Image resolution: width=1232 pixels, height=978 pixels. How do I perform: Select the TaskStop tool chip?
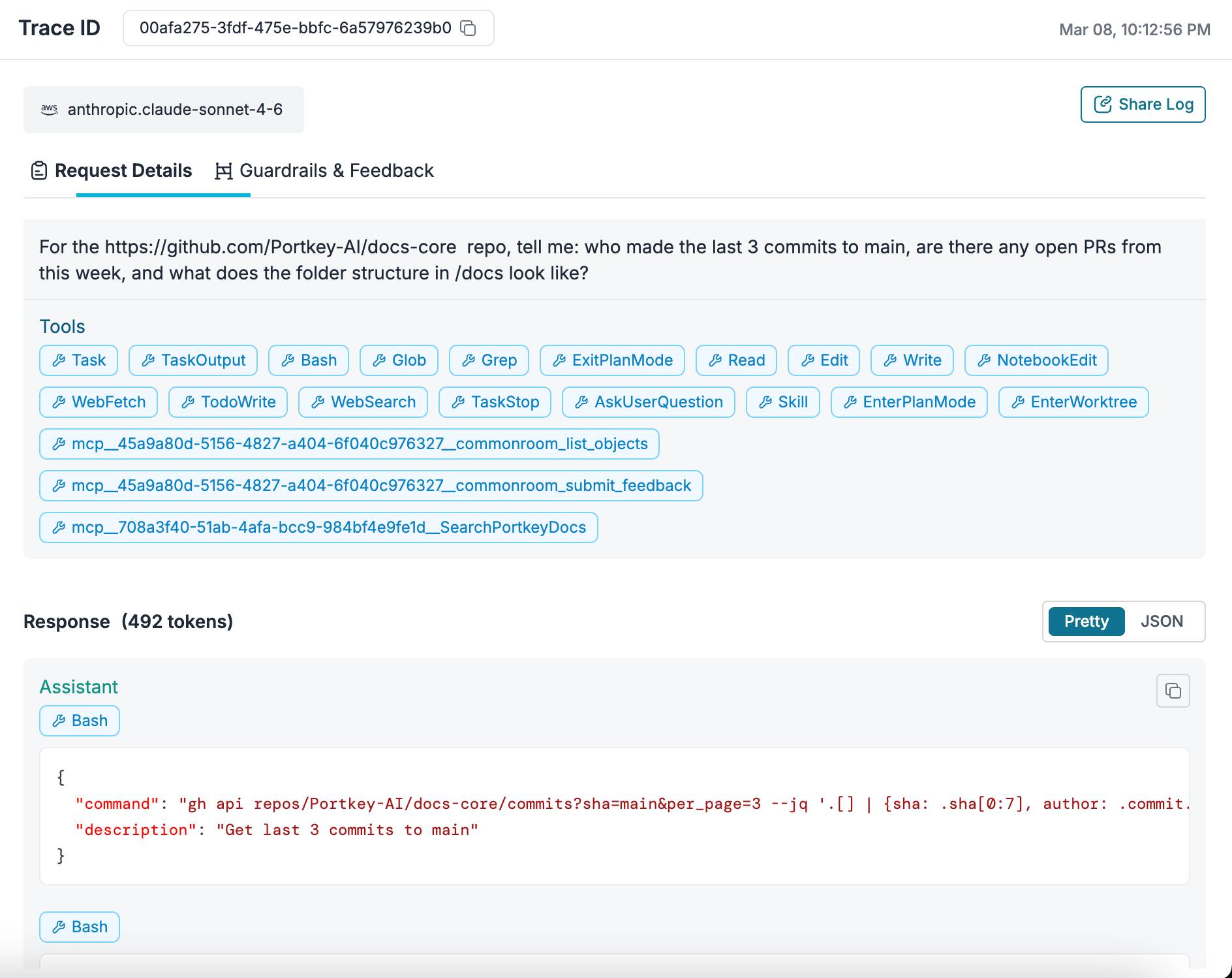pyautogui.click(x=495, y=402)
